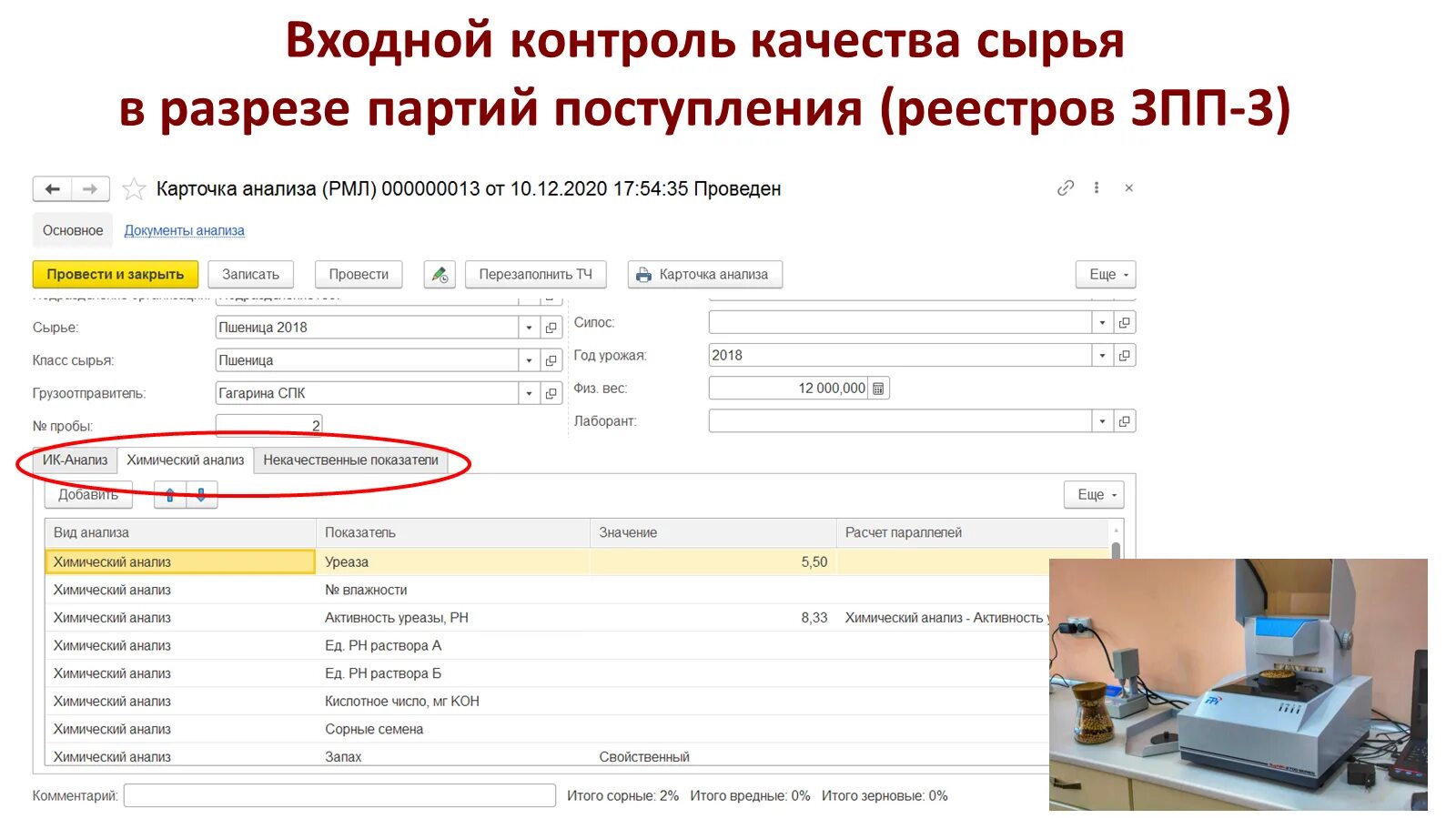Screen dimensions: 1456x819
Task: Open the table Еще menu
Action: pyautogui.click(x=1094, y=494)
